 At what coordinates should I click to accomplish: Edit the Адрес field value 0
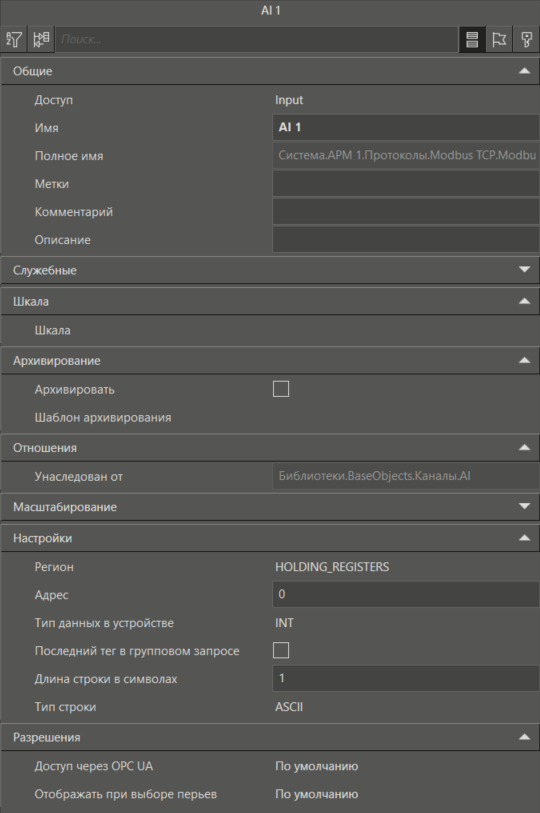[x=406, y=594]
